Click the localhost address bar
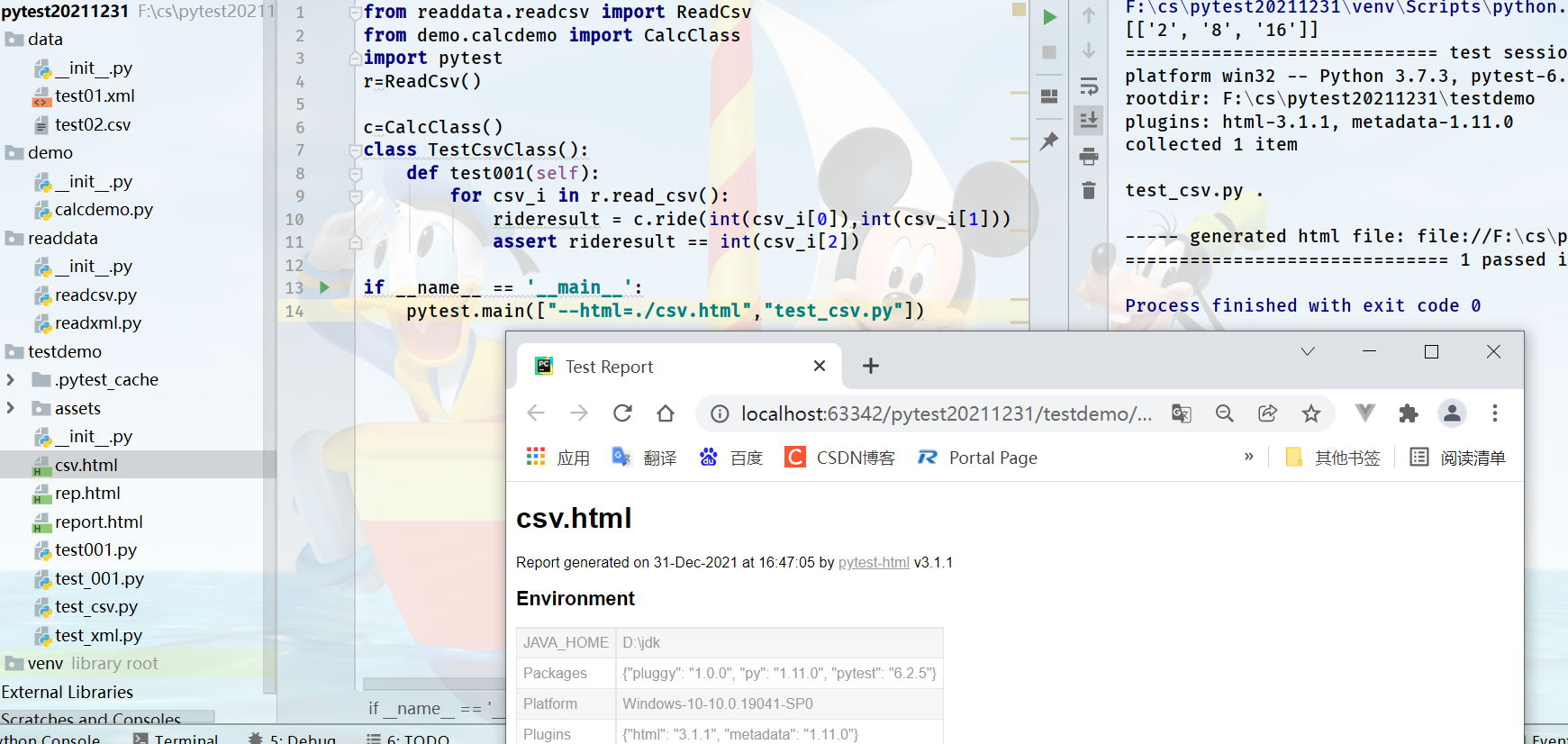This screenshot has width=1568, height=744. click(x=947, y=413)
